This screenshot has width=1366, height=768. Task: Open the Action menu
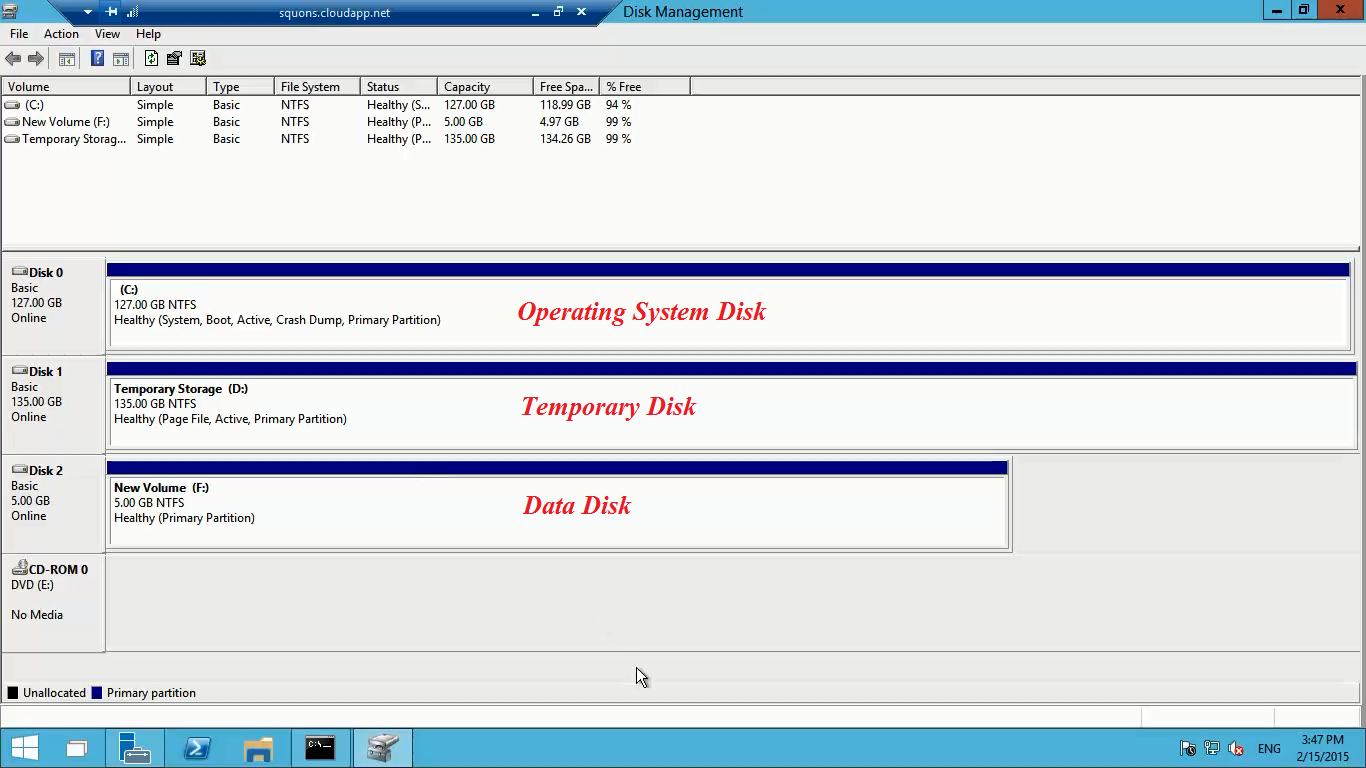60,33
